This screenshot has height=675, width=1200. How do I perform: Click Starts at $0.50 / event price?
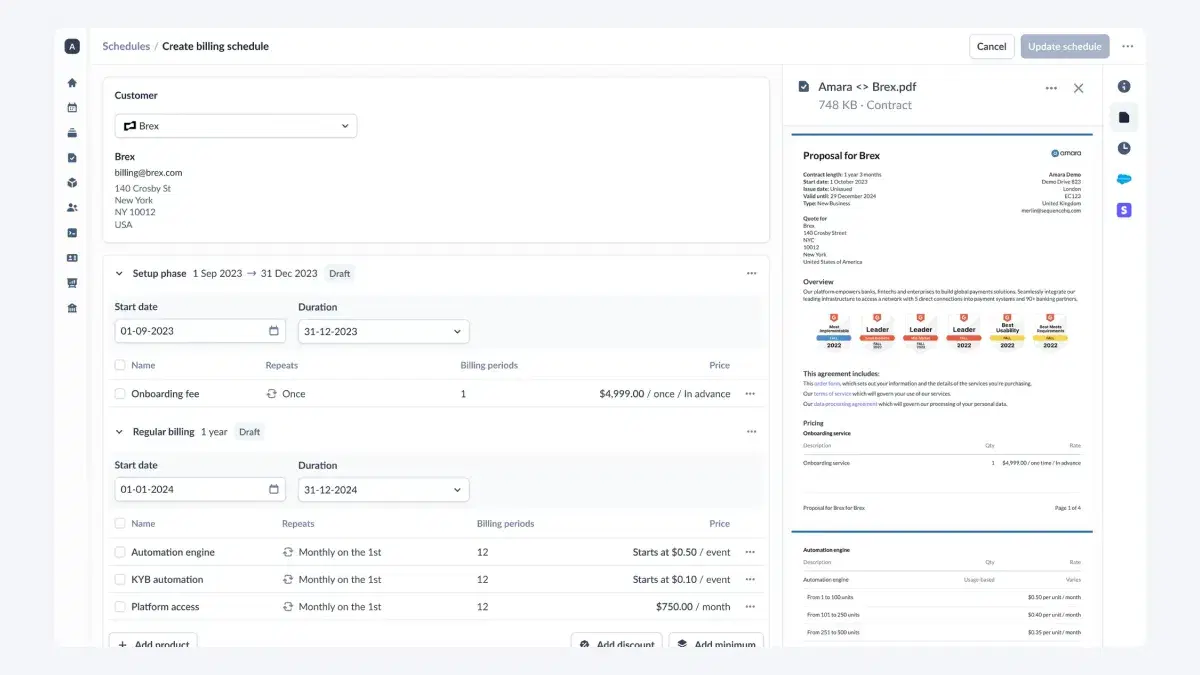click(x=681, y=552)
